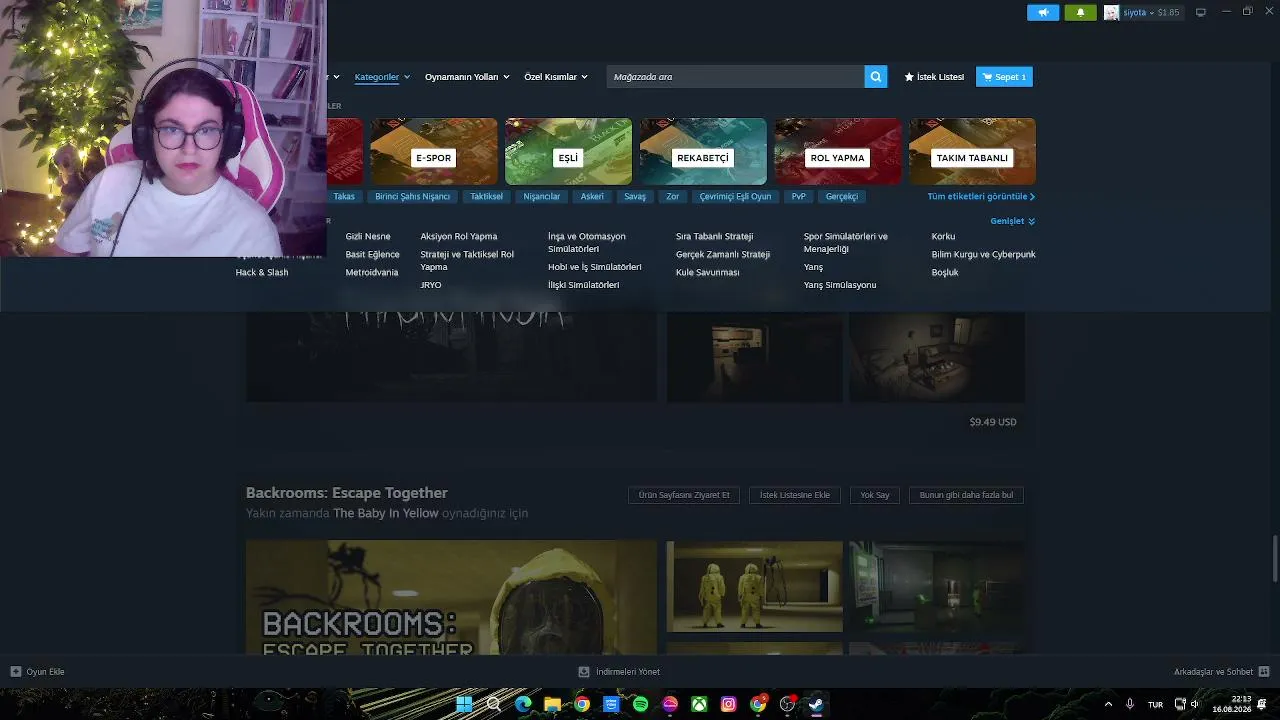Click the TUR language indicator
This screenshot has width=1280, height=720.
tap(1155, 705)
